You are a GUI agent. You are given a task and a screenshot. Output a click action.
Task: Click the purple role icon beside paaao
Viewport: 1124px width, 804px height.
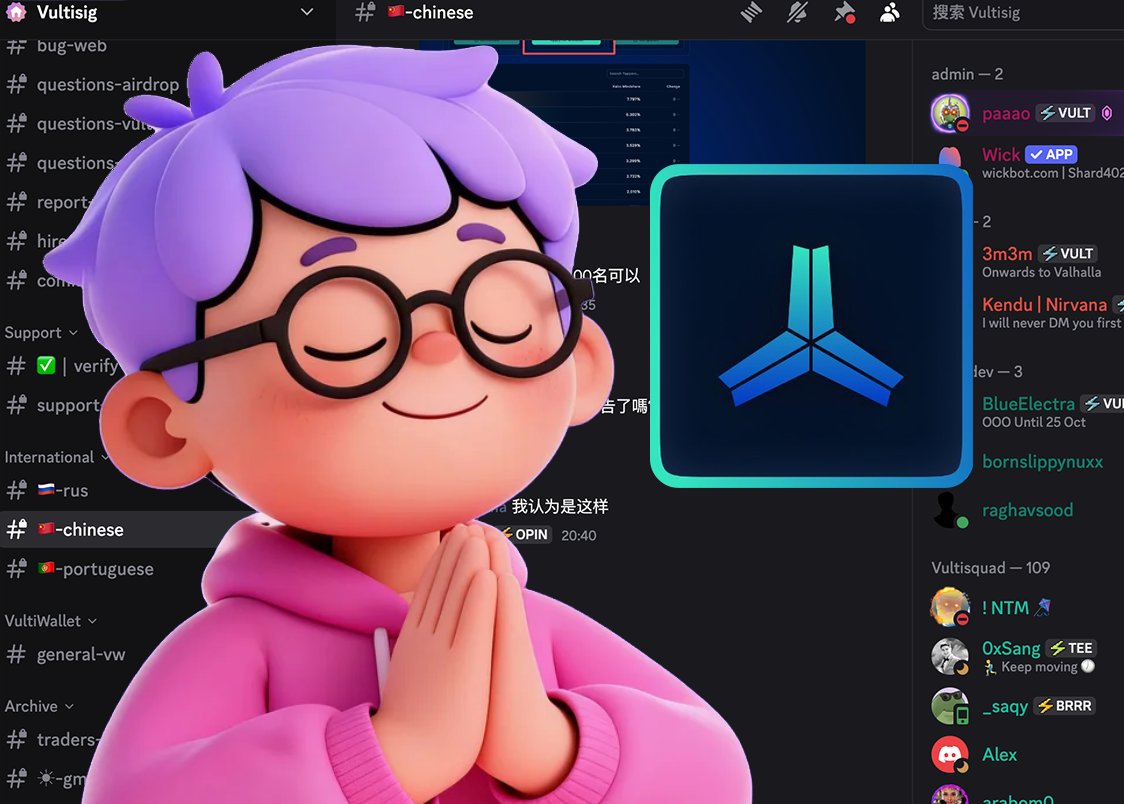point(1107,113)
